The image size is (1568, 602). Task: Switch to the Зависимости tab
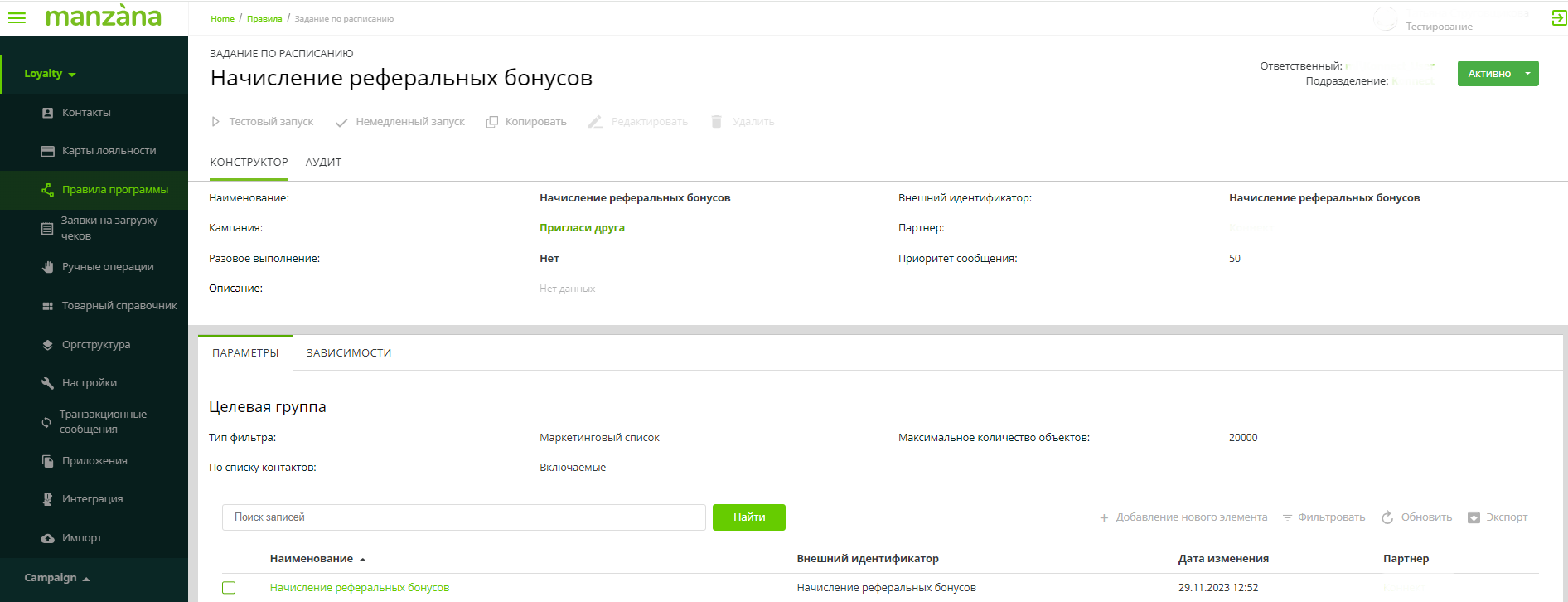[x=349, y=353]
